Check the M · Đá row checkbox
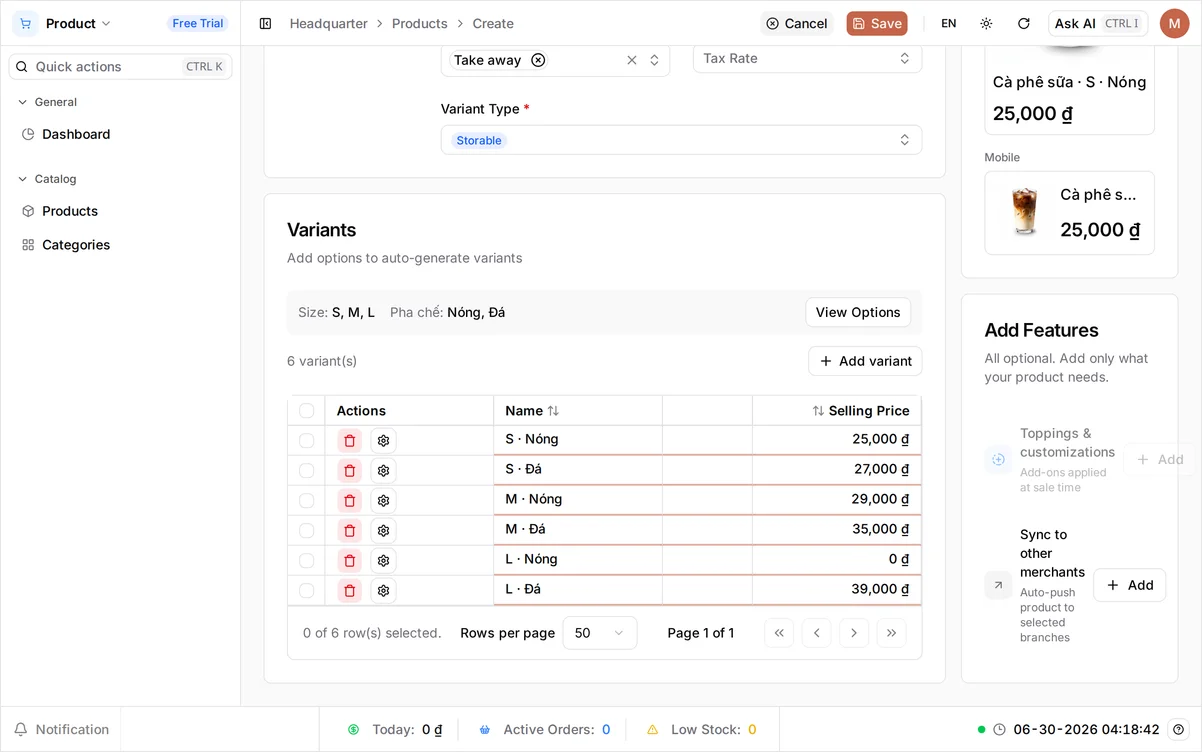 coord(306,531)
